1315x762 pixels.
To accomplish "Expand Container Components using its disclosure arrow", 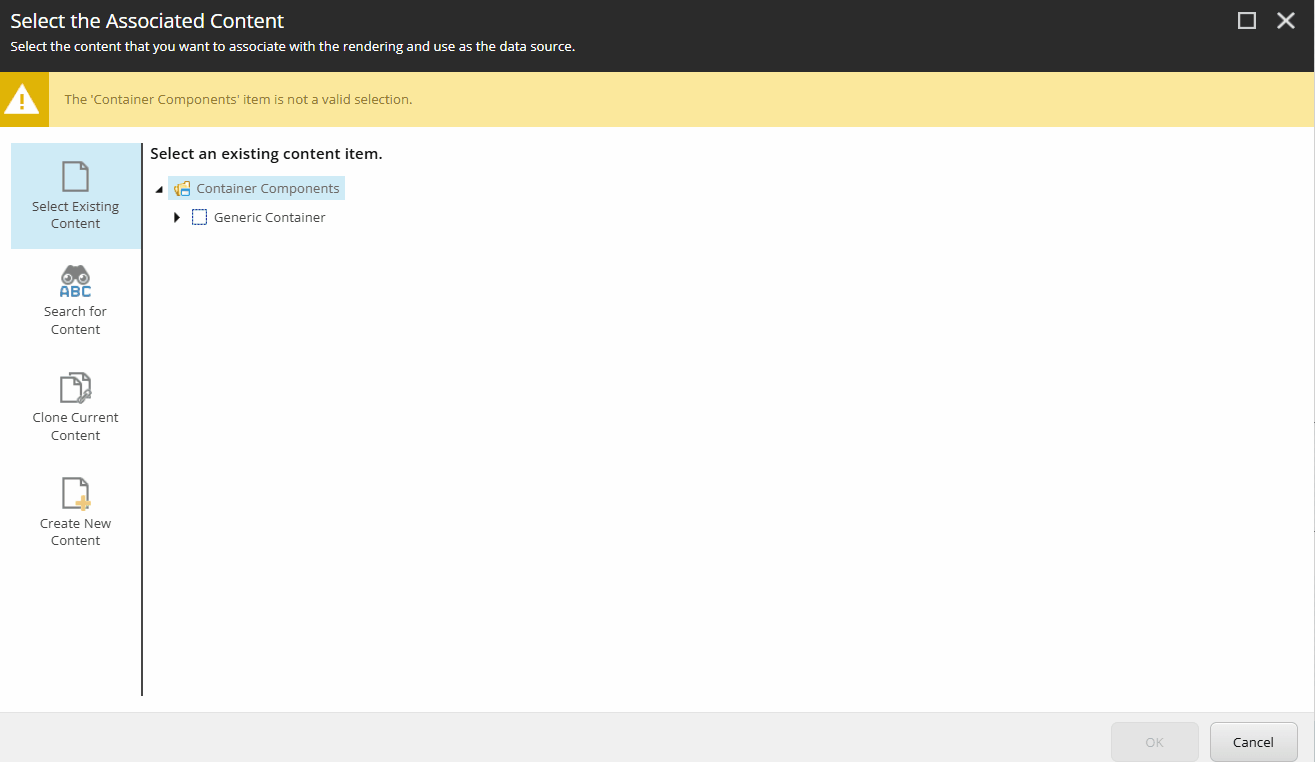I will click(x=158, y=188).
